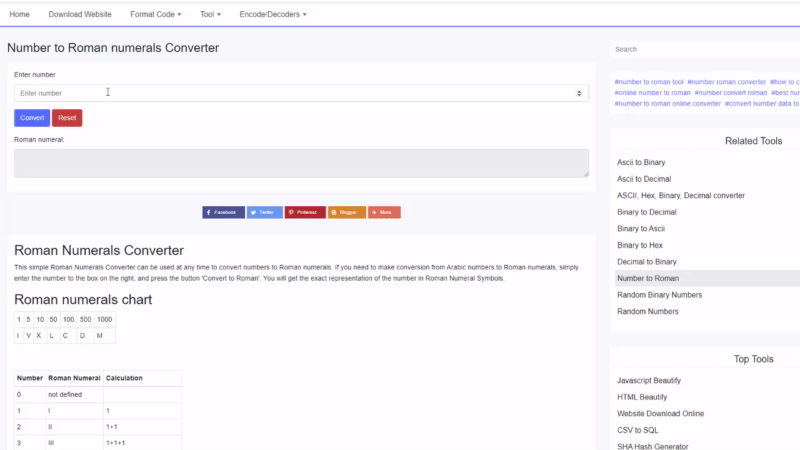
Task: Expand the Encode/Decoders menu
Action: (273, 15)
